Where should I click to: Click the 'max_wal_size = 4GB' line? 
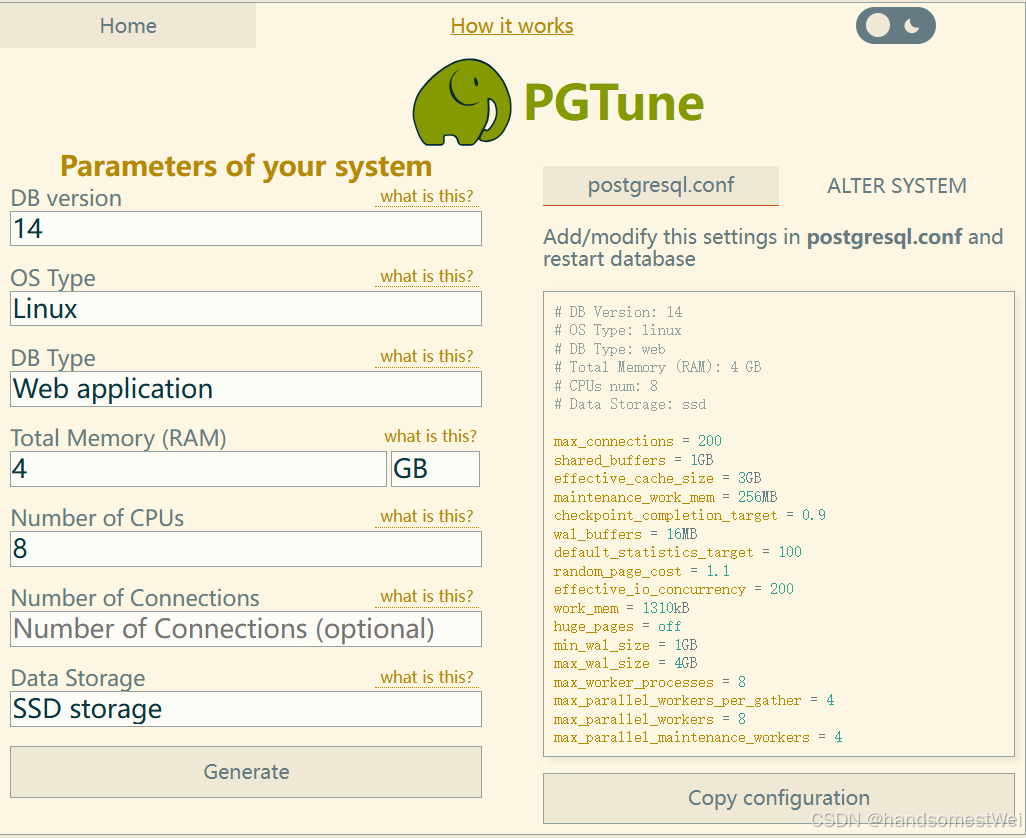(x=626, y=664)
